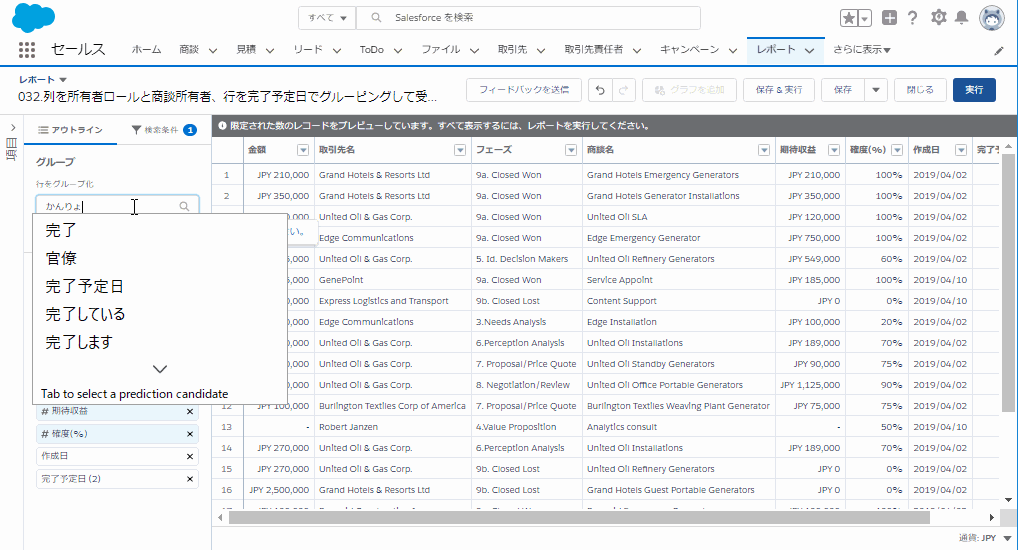Screen dimensions: 1018x550
Task: Click the グラフを追加 button
Action: click(689, 90)
